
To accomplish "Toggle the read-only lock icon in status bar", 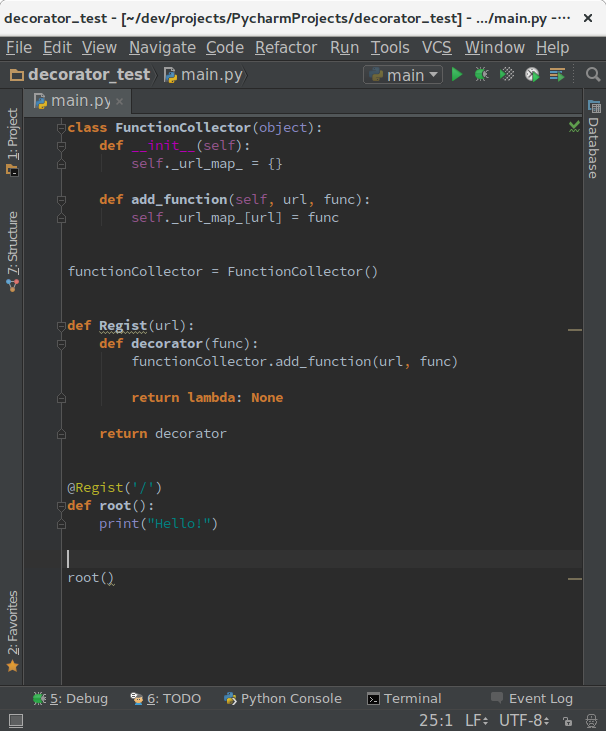I will click(x=568, y=720).
